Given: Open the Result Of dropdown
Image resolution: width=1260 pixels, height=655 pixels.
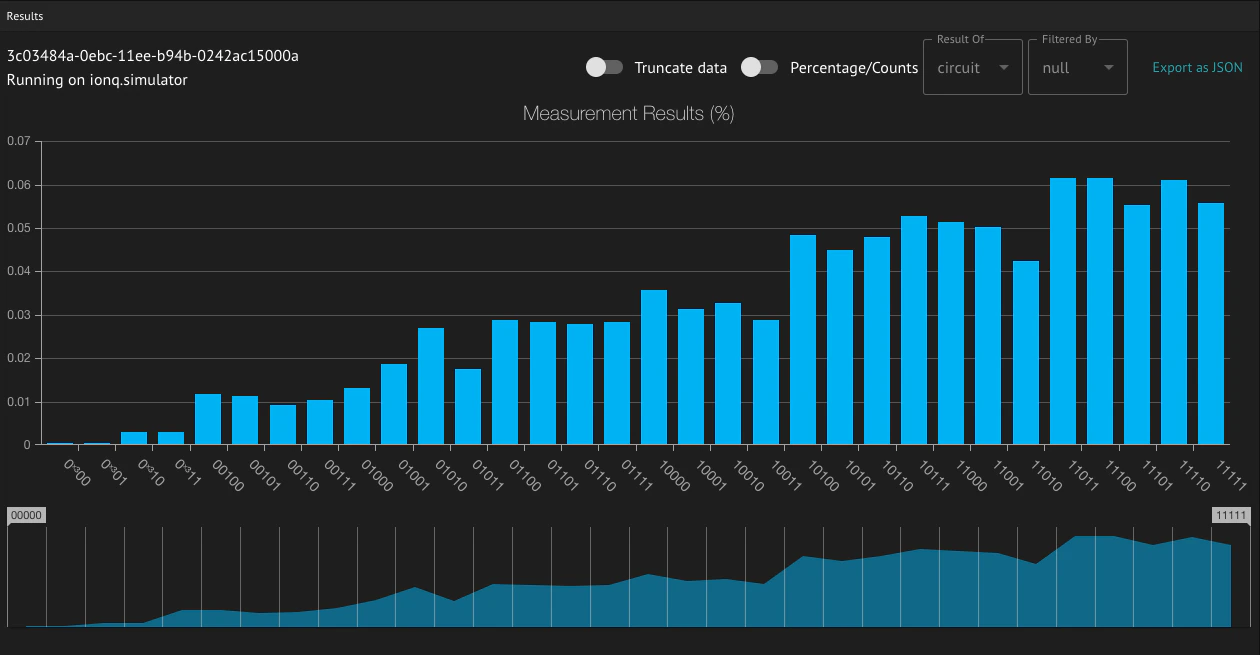Looking at the screenshot, I should (972, 67).
